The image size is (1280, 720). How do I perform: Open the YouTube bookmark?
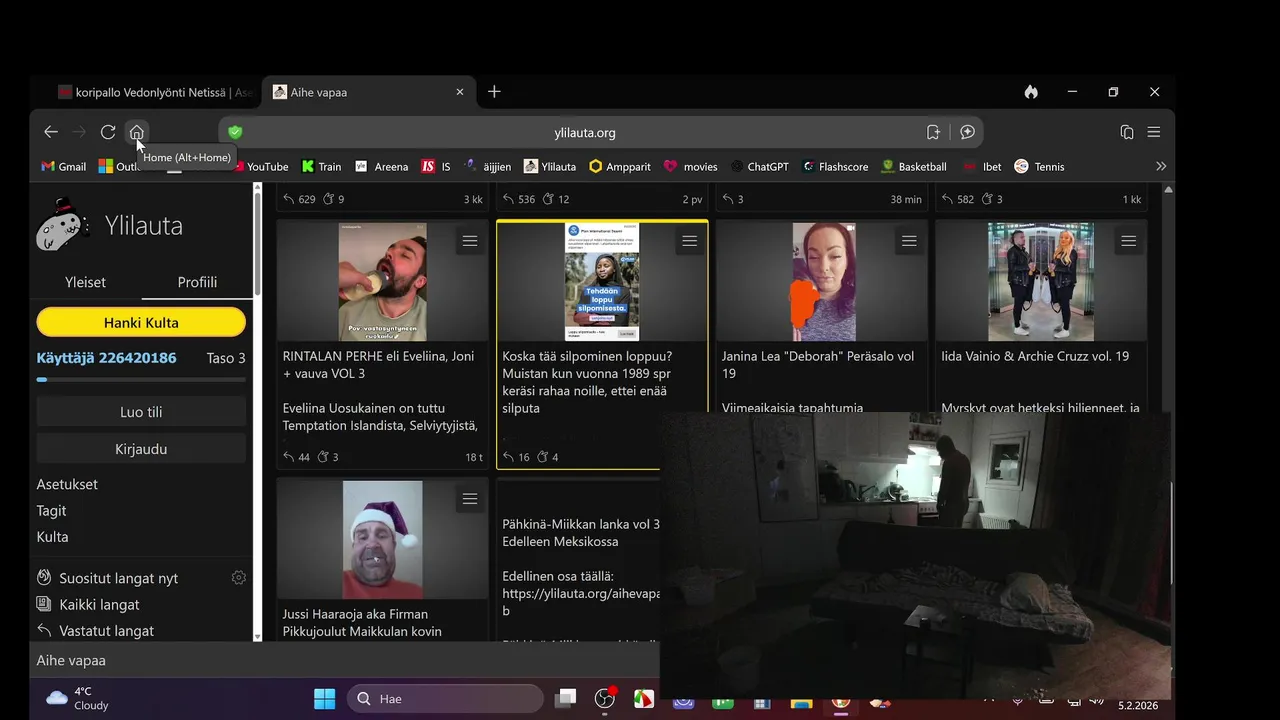(x=259, y=167)
